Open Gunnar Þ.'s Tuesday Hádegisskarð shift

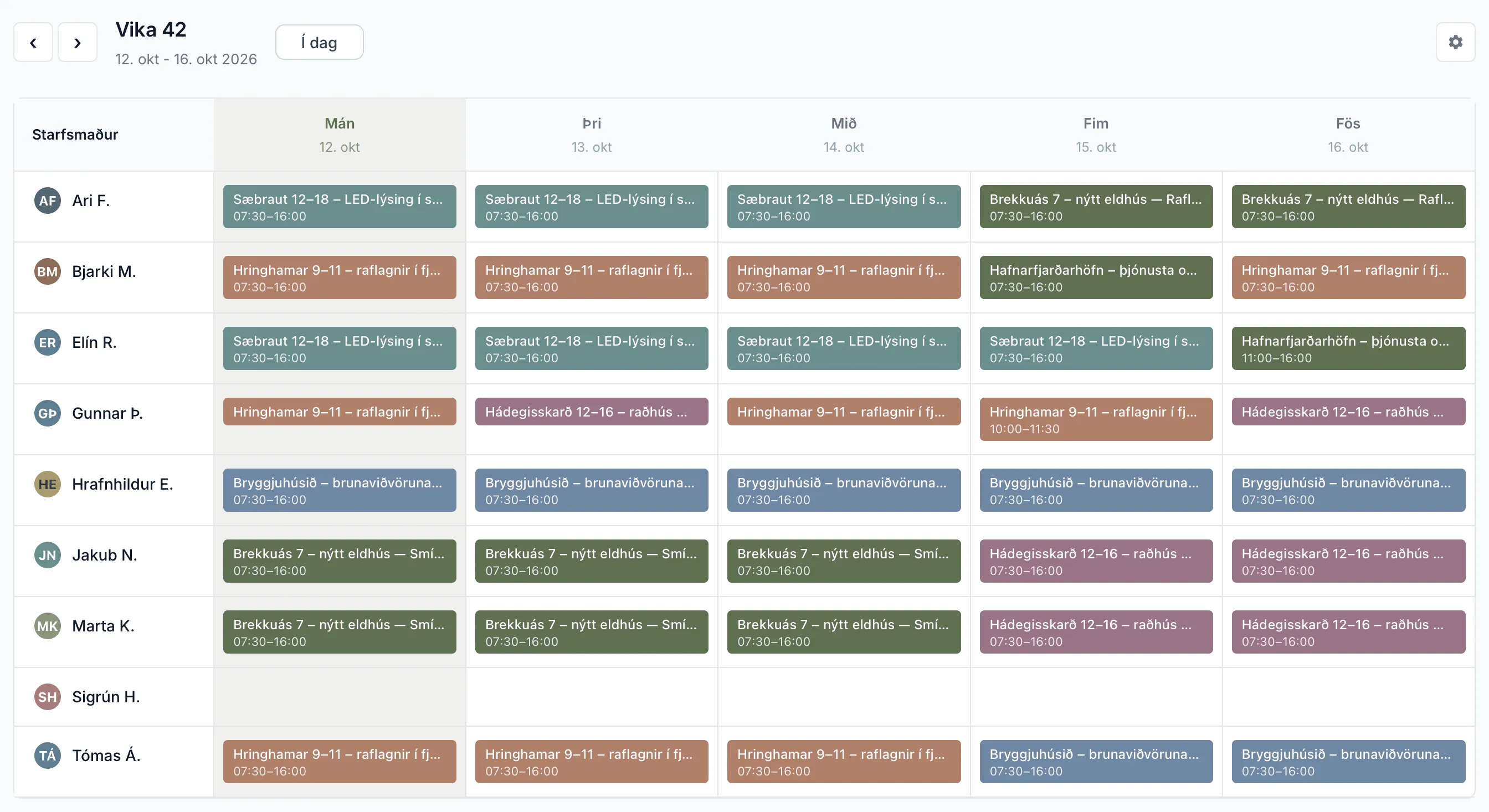(x=591, y=412)
